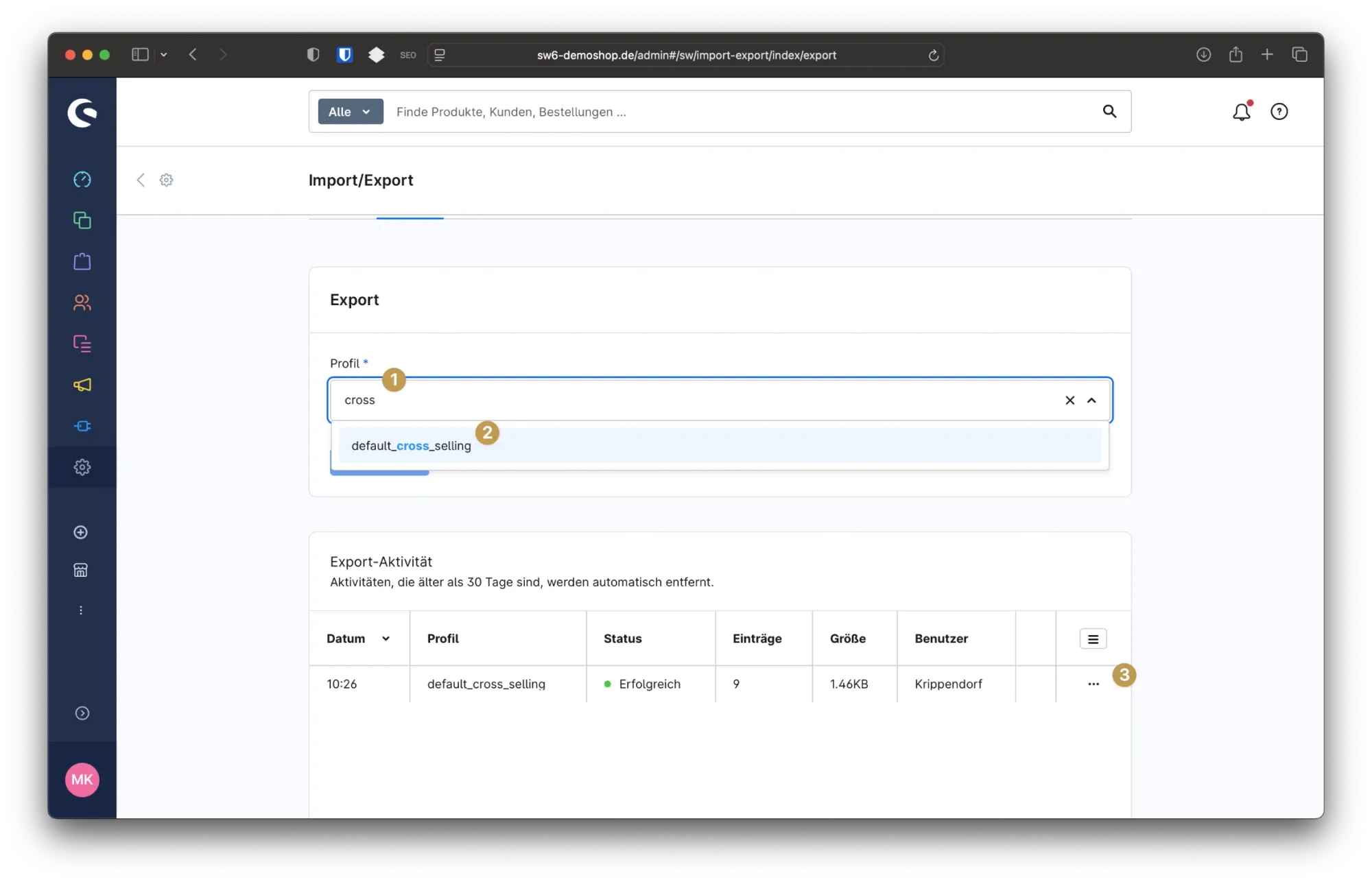Open the Content layout icon in sidebar
This screenshot has height=882, width=1372.
coord(82,344)
